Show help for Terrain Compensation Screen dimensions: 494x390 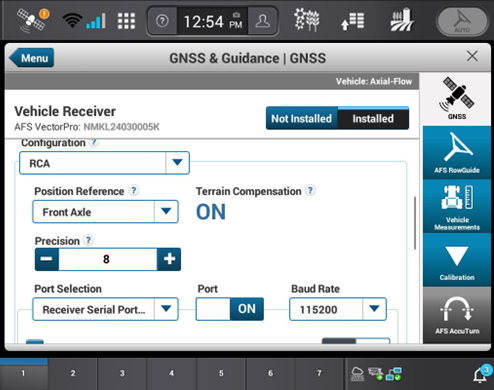[310, 190]
